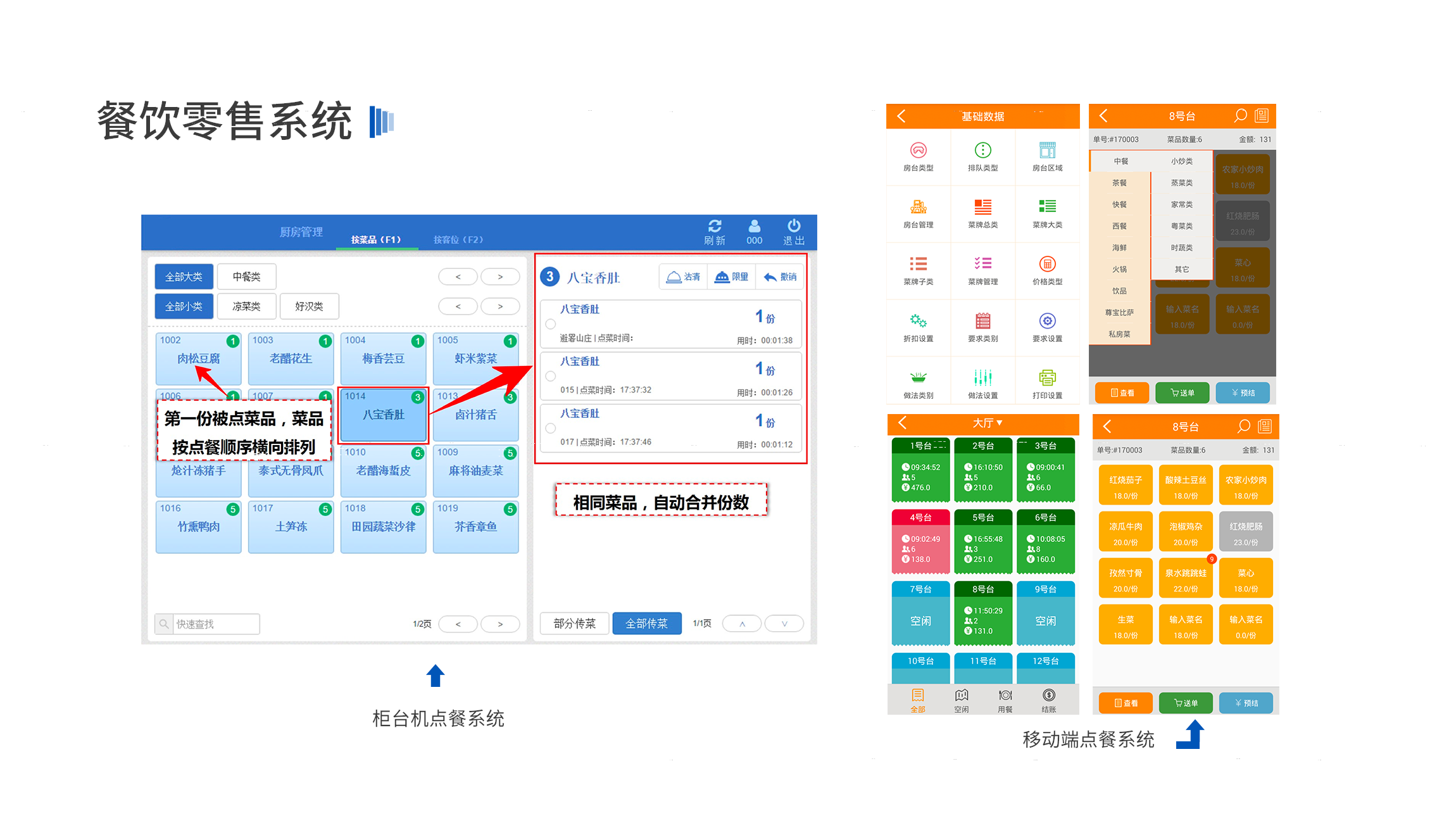This screenshot has width=1456, height=823.
Task: Open 折扣设置 gears icon
Action: 918,321
